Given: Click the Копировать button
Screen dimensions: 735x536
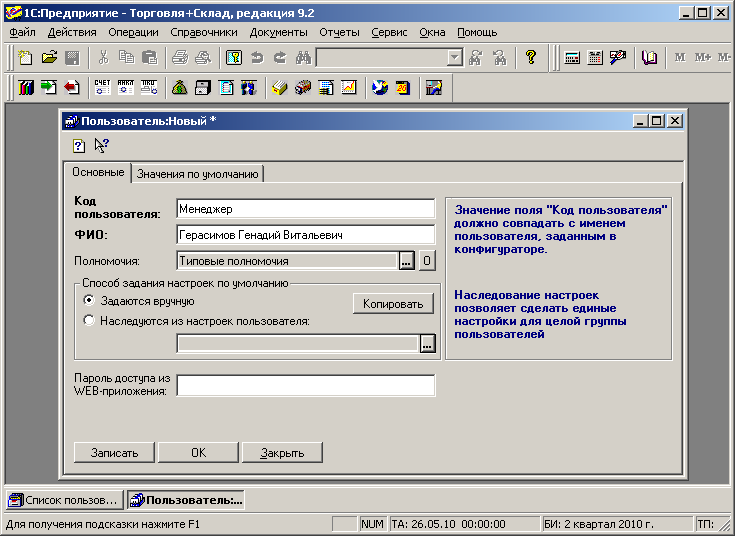Looking at the screenshot, I should 393,304.
